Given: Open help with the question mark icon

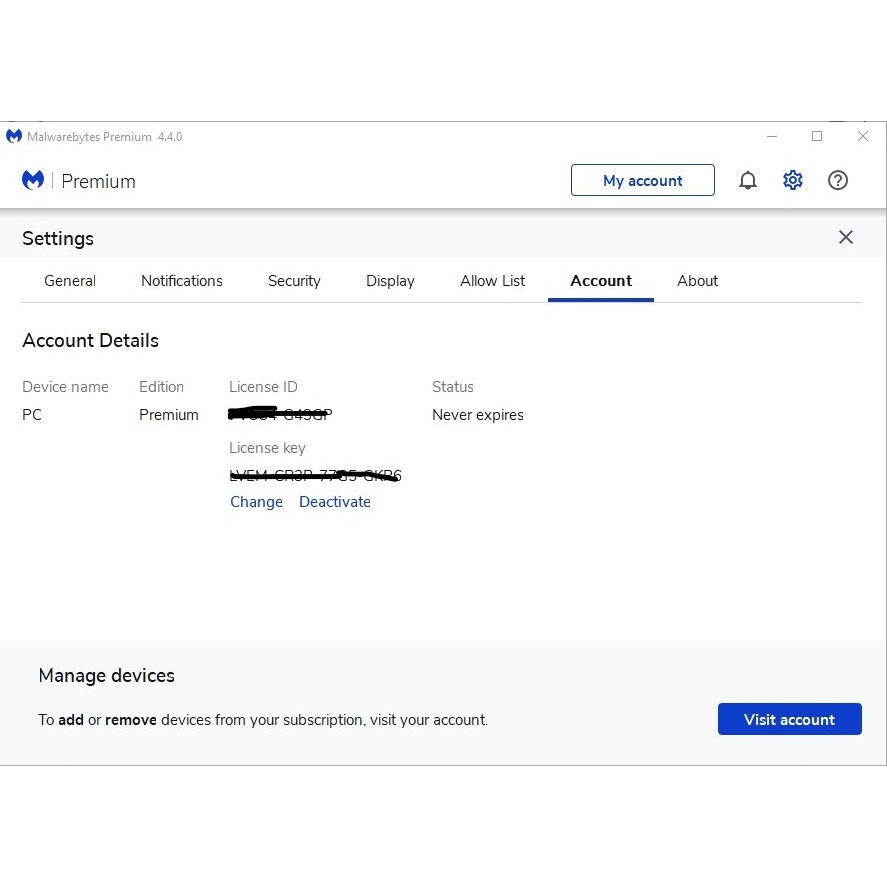Looking at the screenshot, I should pos(838,180).
